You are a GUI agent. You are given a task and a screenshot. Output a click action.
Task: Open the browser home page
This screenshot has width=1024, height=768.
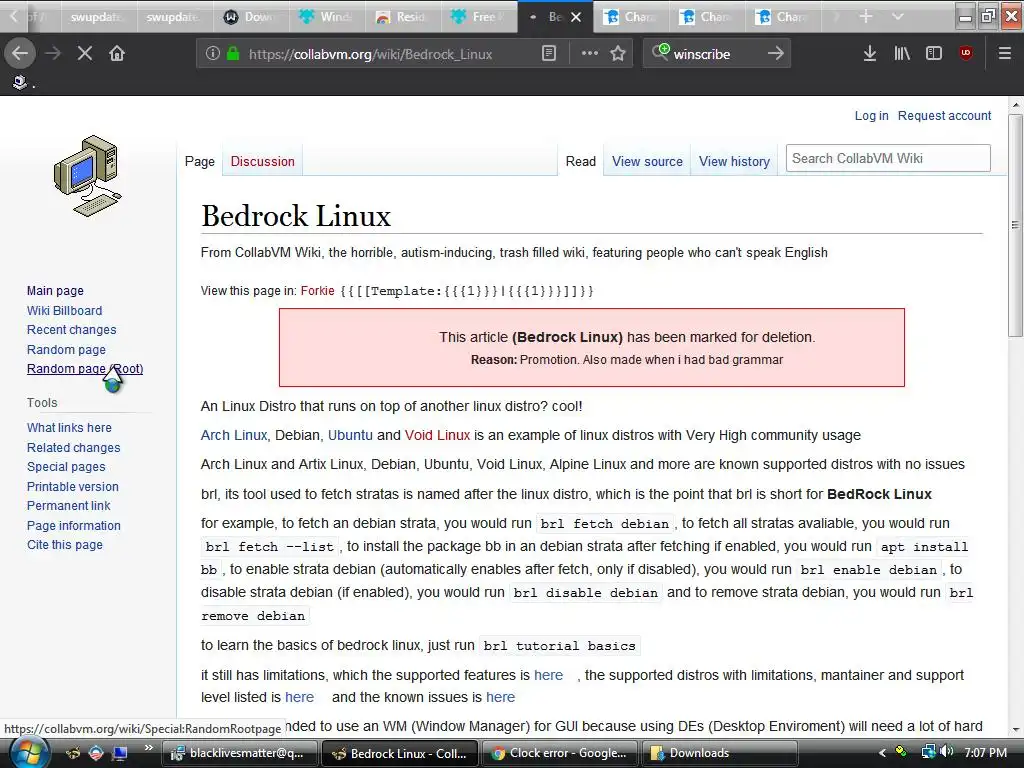click(x=117, y=54)
